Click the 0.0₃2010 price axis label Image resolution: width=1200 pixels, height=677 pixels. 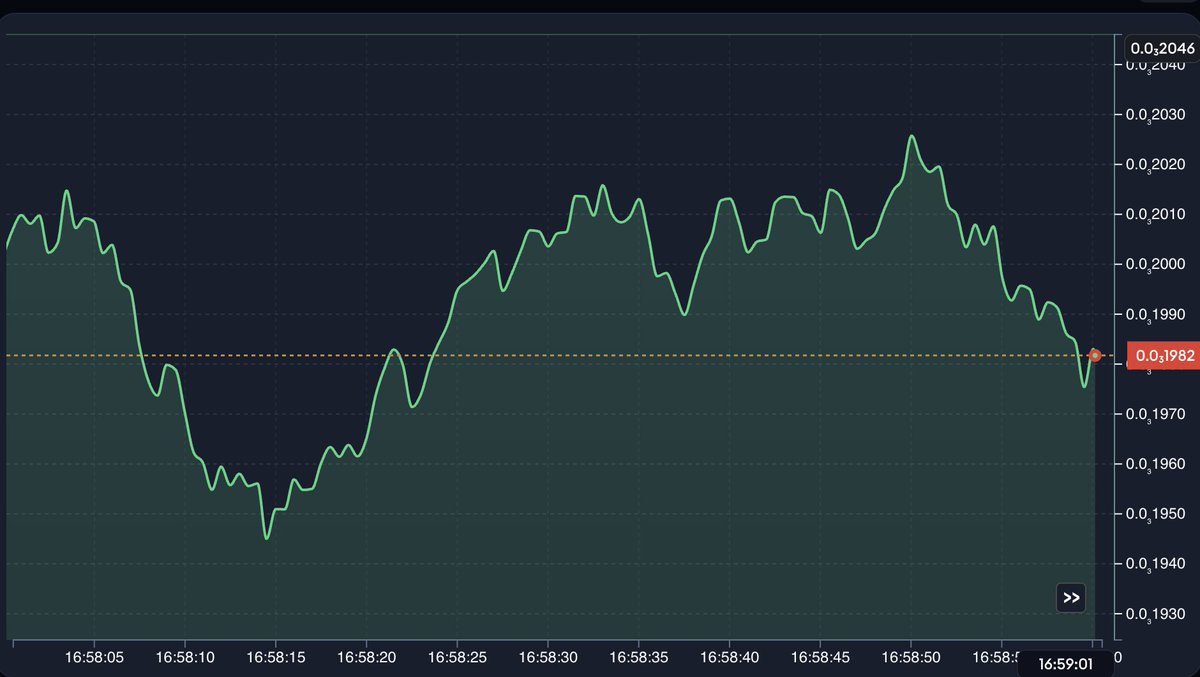tap(1156, 215)
